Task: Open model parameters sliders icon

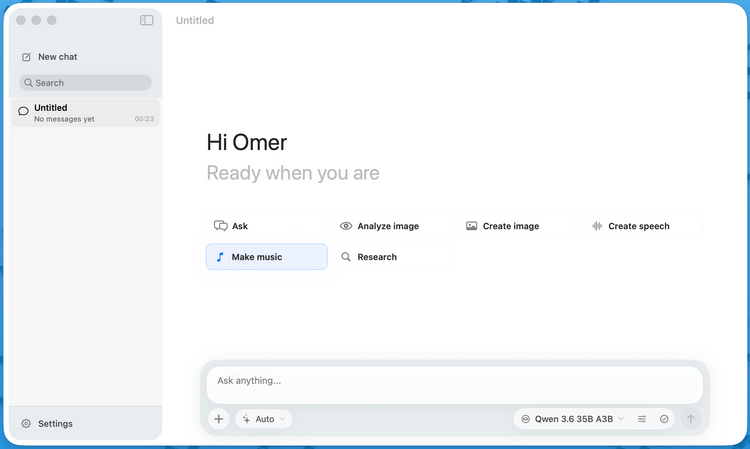Action: pyautogui.click(x=642, y=419)
